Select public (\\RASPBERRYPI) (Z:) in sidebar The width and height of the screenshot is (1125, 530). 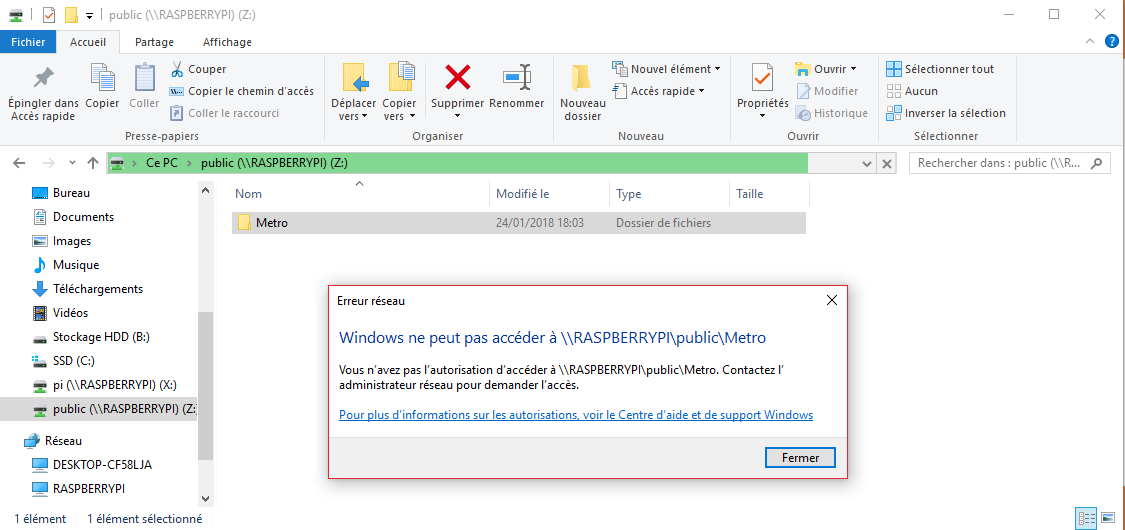(98, 410)
